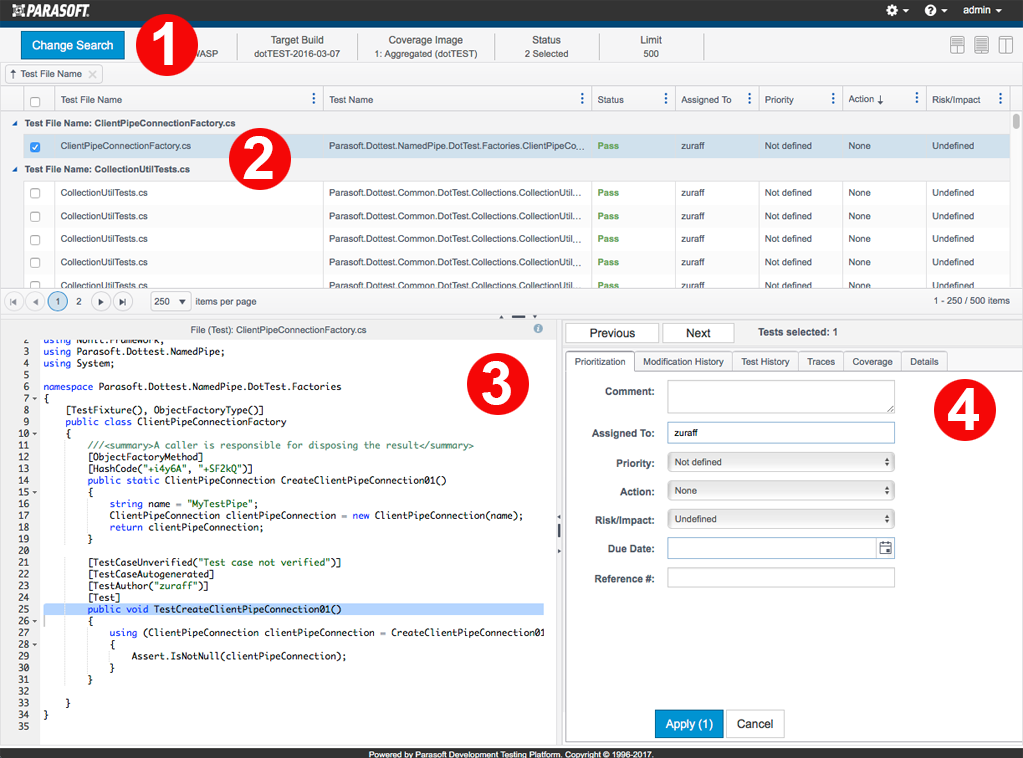
Task: Click the Next test button
Action: point(698,333)
